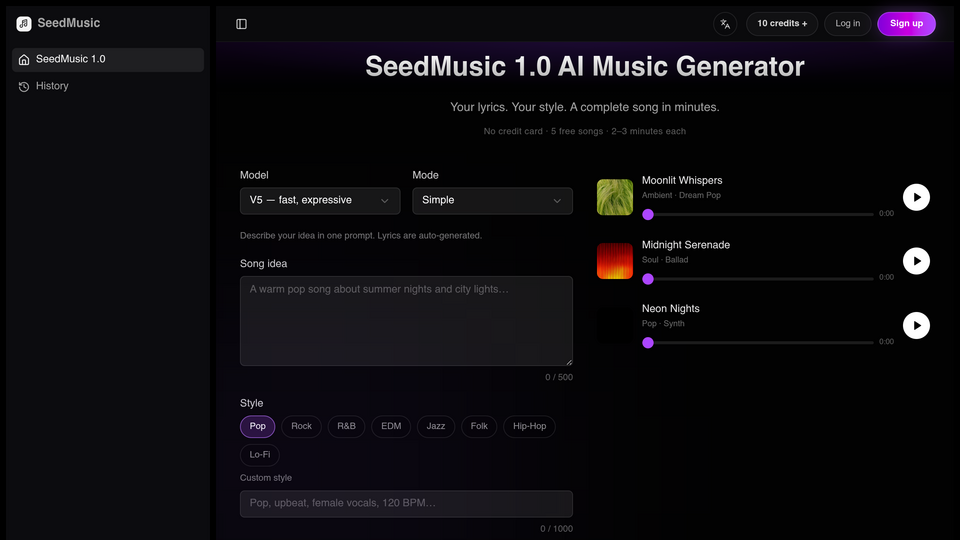Open the language translate icon

[x=725, y=24]
